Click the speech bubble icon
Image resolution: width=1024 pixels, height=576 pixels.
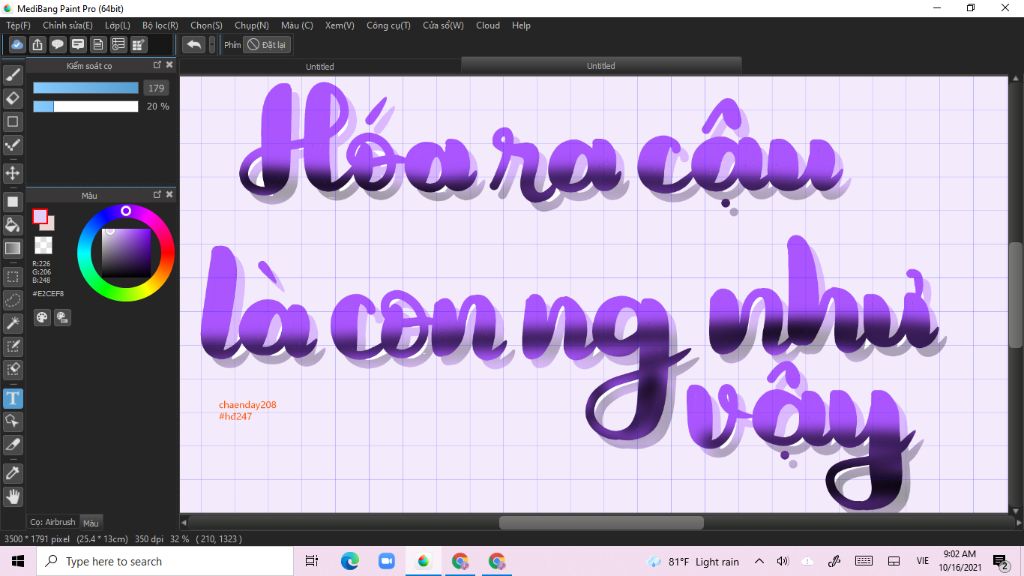57,44
